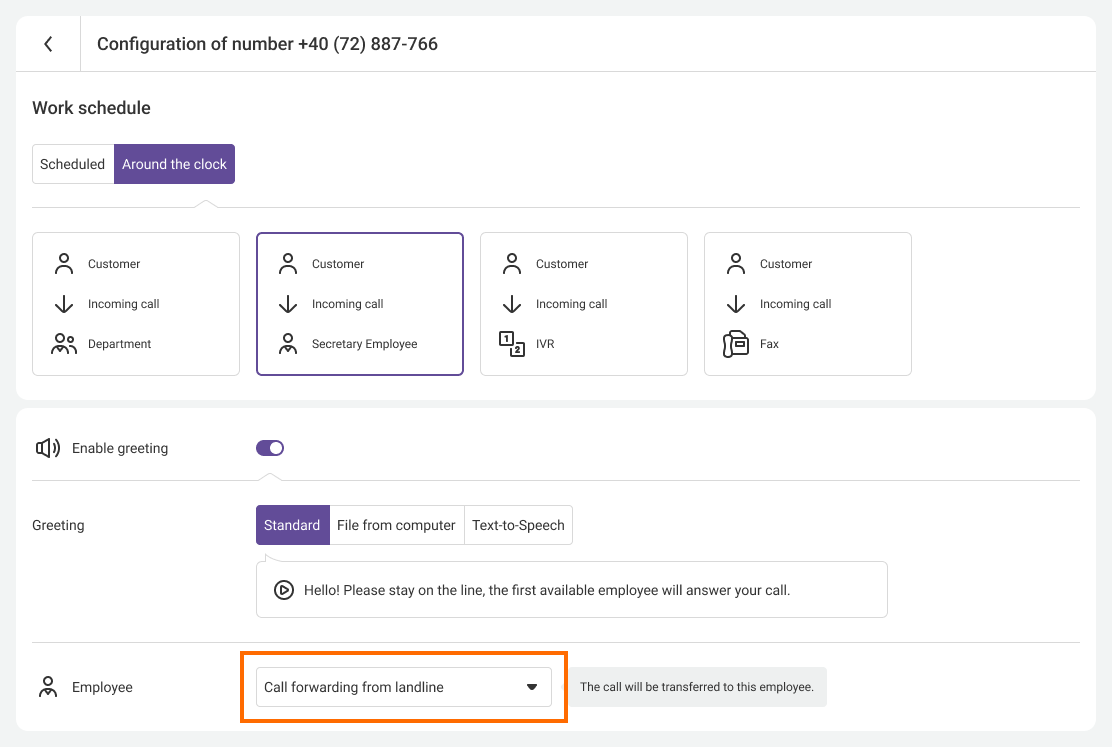Screen dimensions: 1112x747
Task: Select Around the clock schedule
Action: pyautogui.click(x=174, y=164)
